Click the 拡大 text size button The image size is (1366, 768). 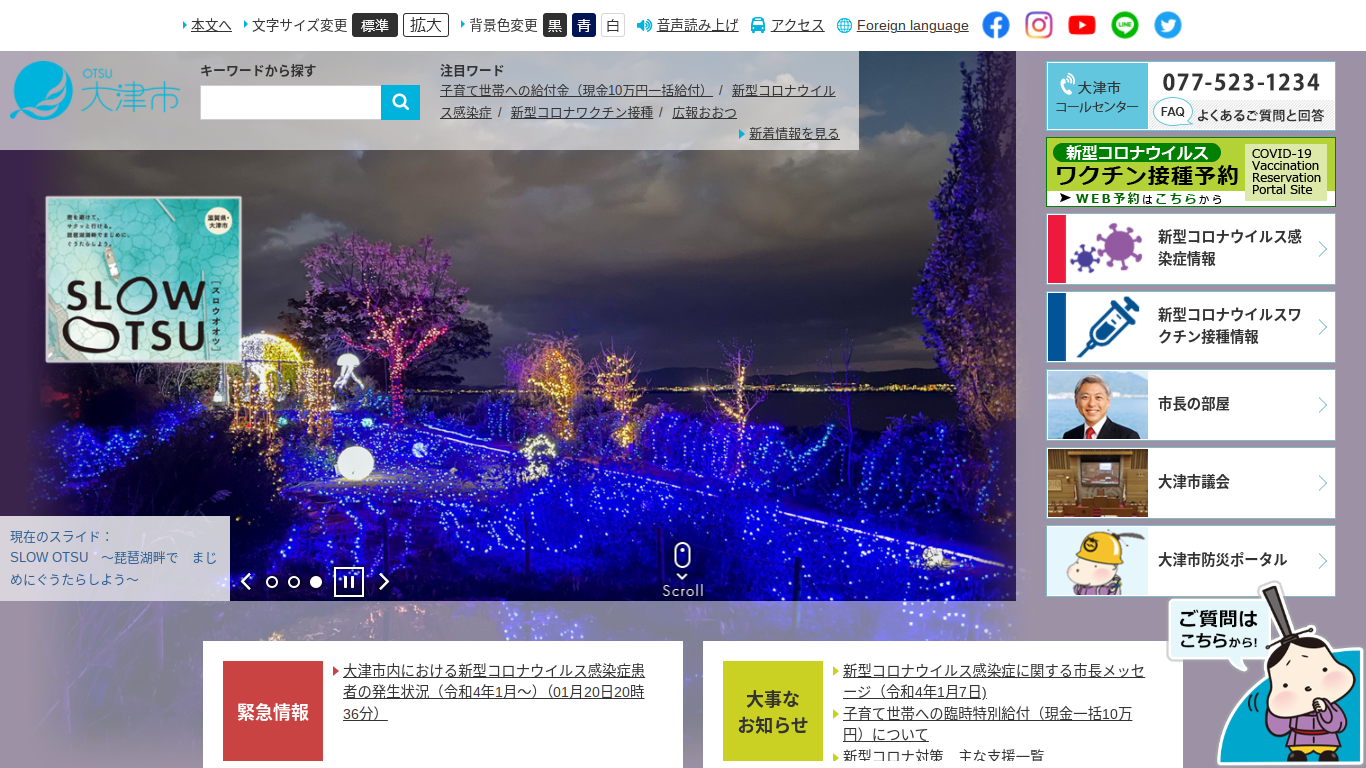coord(426,25)
